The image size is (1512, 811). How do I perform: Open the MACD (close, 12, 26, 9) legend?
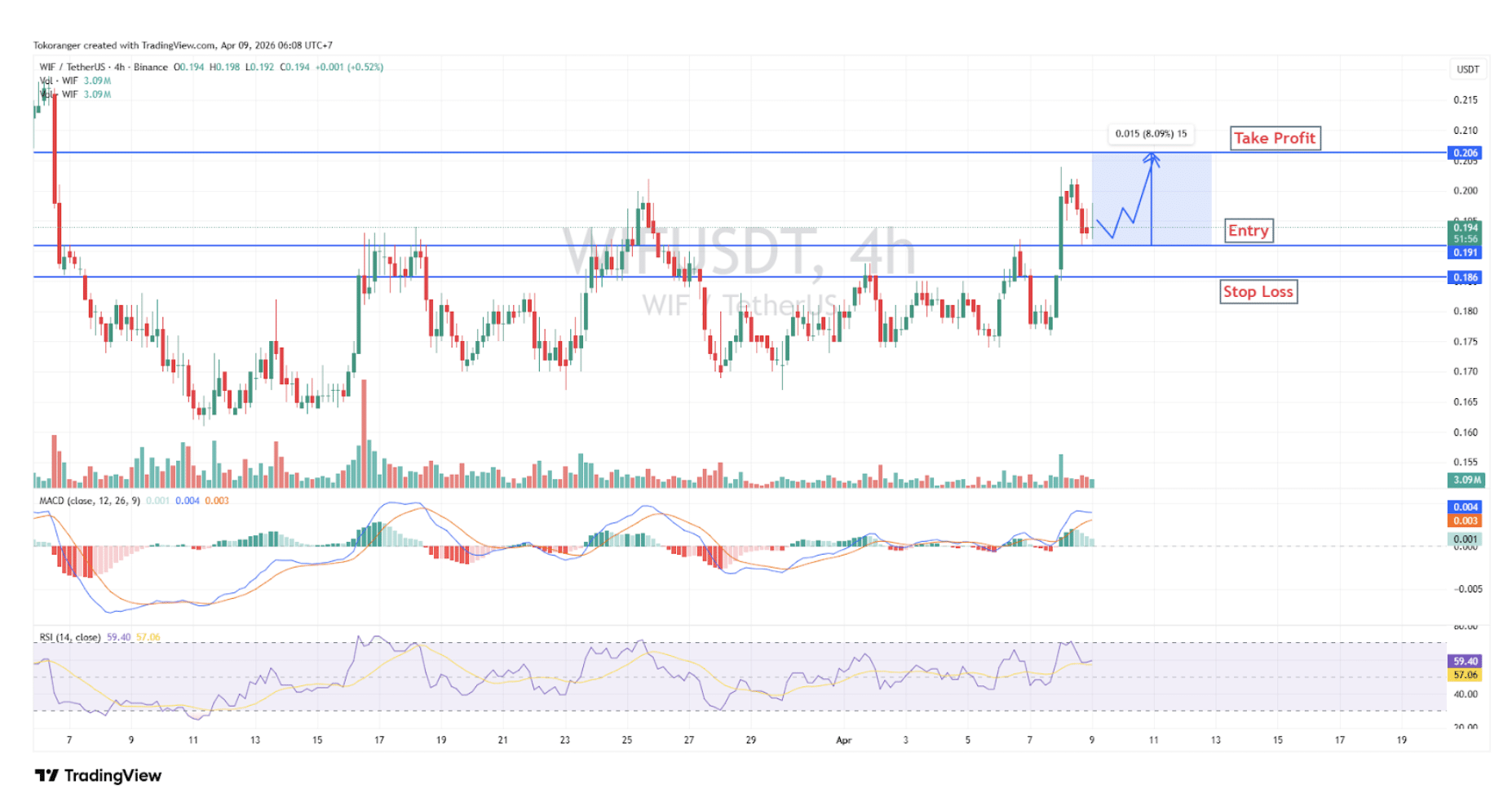click(x=90, y=500)
